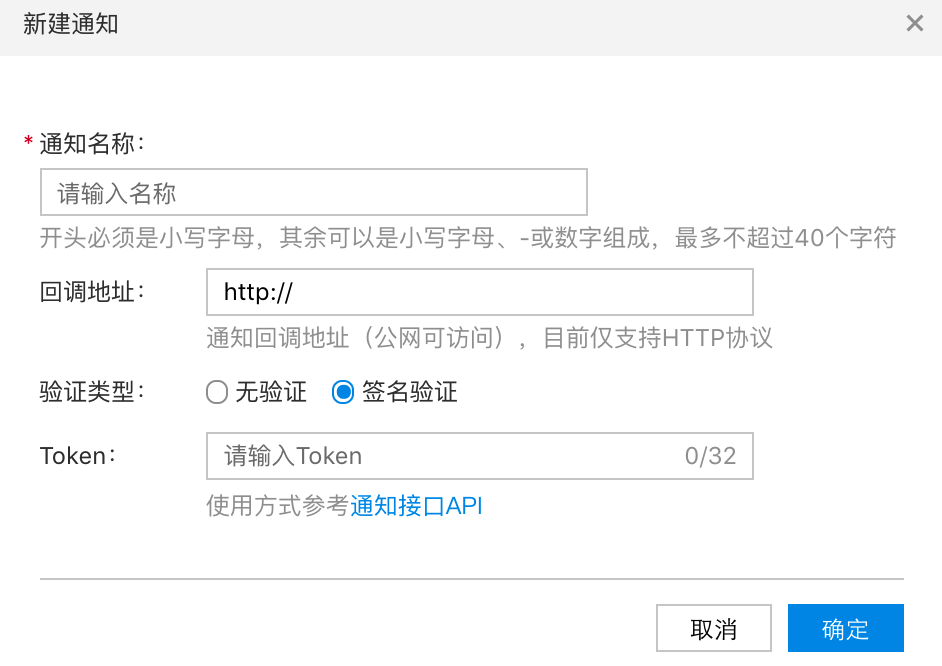Select the 无验证 radio circle
Screen dimensions: 942x666
[x=217, y=392]
